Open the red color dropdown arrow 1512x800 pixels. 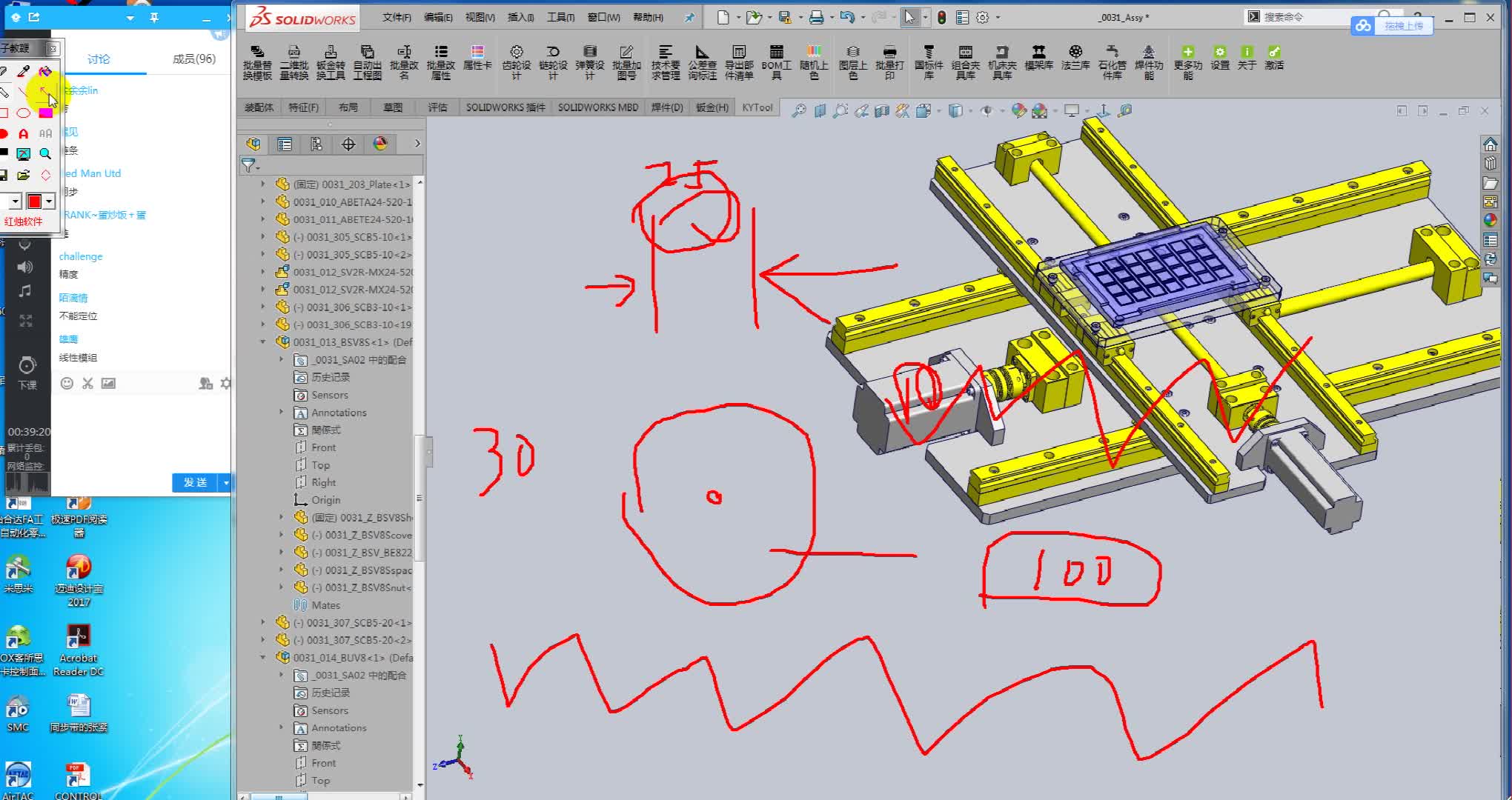point(49,201)
